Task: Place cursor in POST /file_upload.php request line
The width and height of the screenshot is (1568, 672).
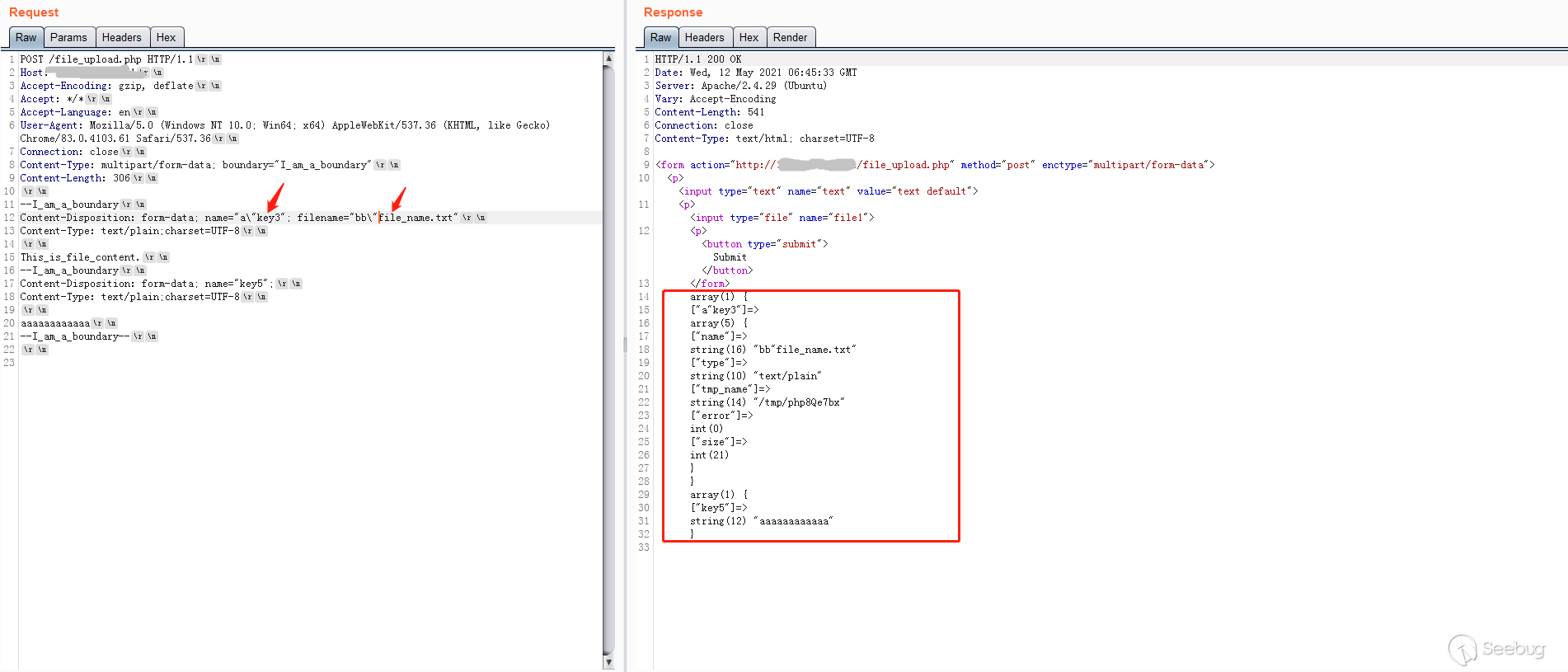Action: tap(106, 59)
